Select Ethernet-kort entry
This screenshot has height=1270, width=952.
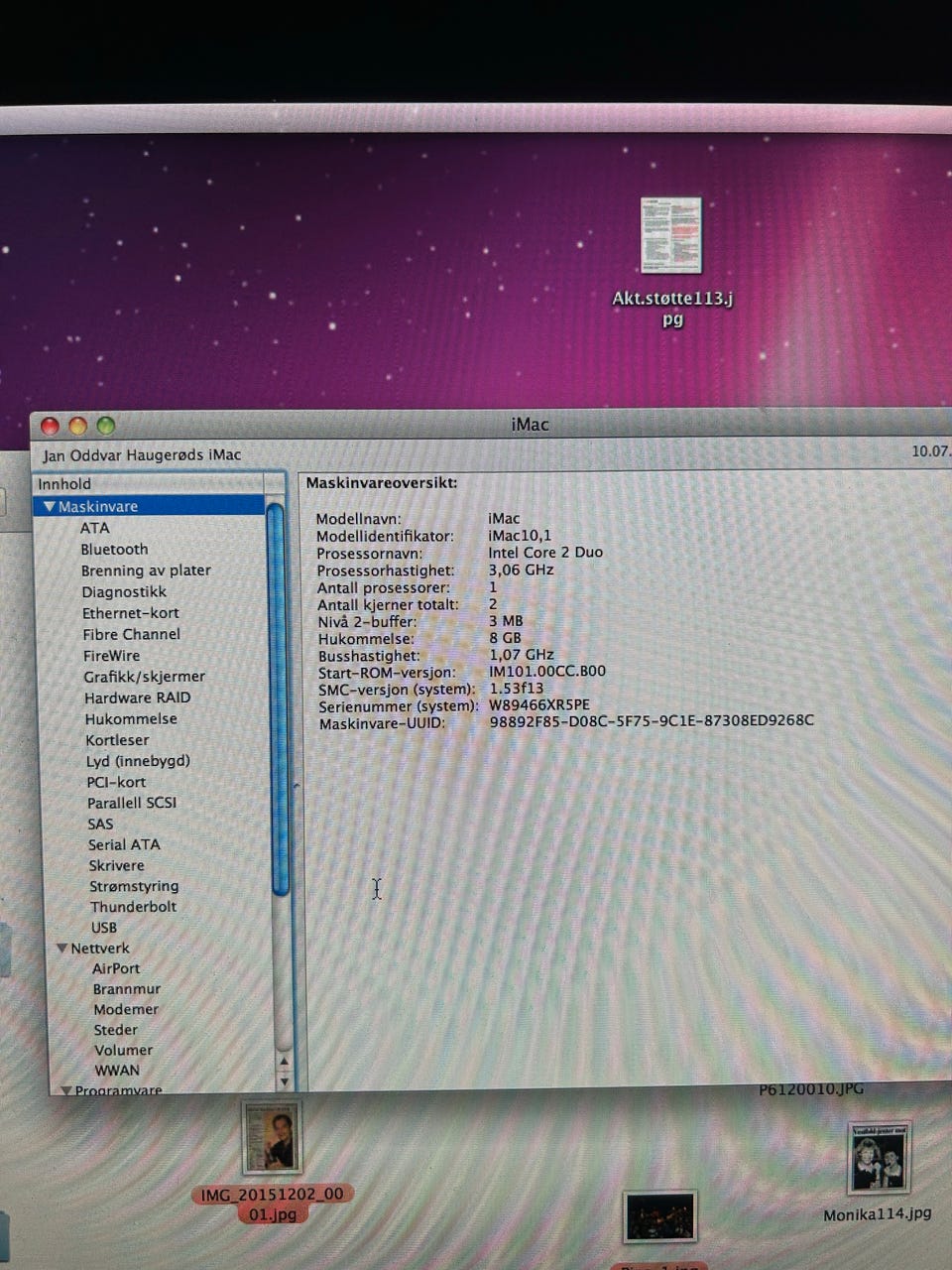click(131, 613)
